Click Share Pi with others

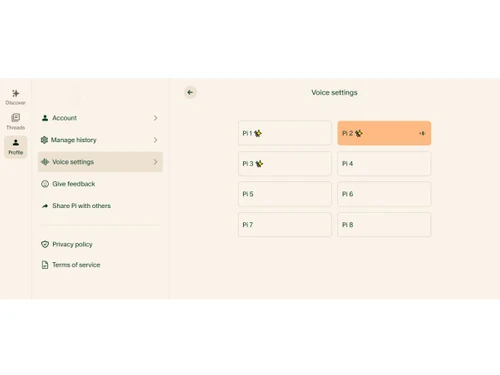point(81,206)
